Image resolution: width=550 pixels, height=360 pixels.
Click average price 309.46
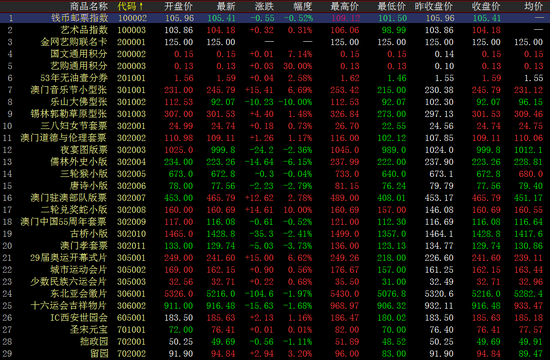[x=529, y=114]
